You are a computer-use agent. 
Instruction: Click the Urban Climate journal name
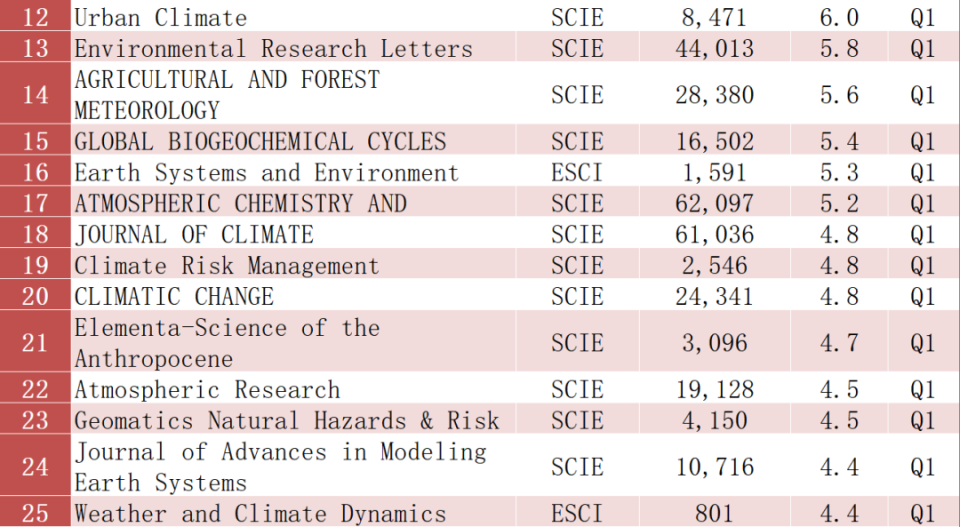tap(161, 17)
